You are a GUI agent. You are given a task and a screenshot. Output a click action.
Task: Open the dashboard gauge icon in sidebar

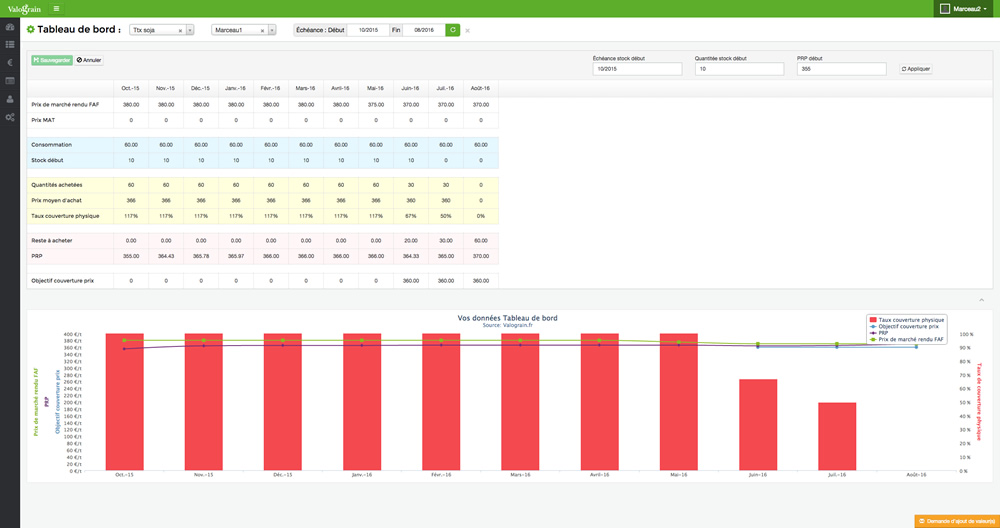[9, 26]
